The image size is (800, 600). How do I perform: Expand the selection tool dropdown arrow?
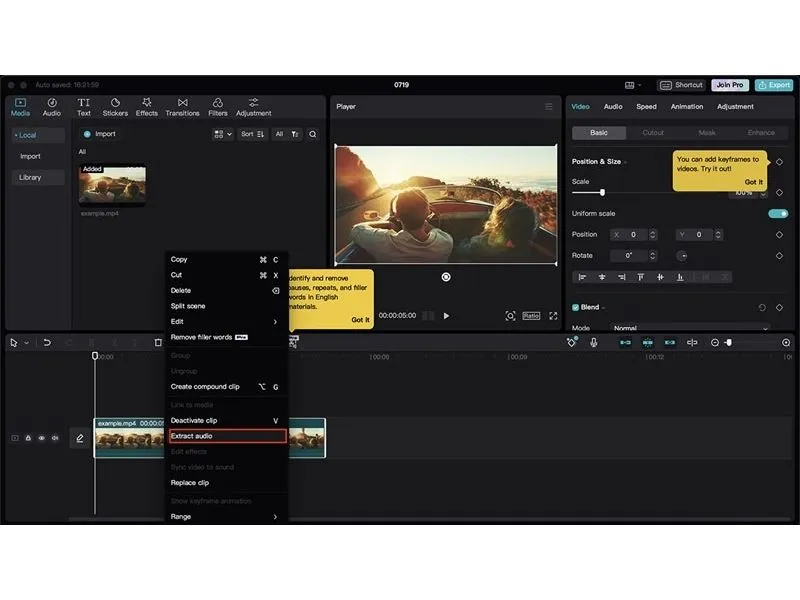pyautogui.click(x=27, y=343)
